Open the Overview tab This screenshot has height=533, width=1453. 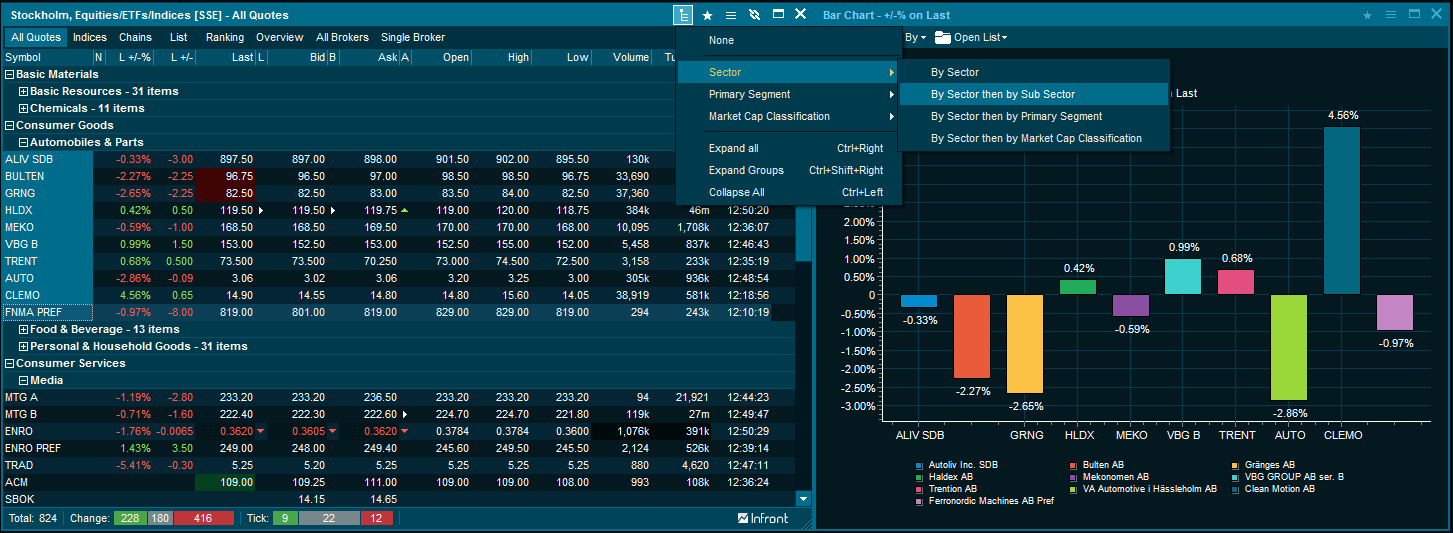tap(280, 37)
